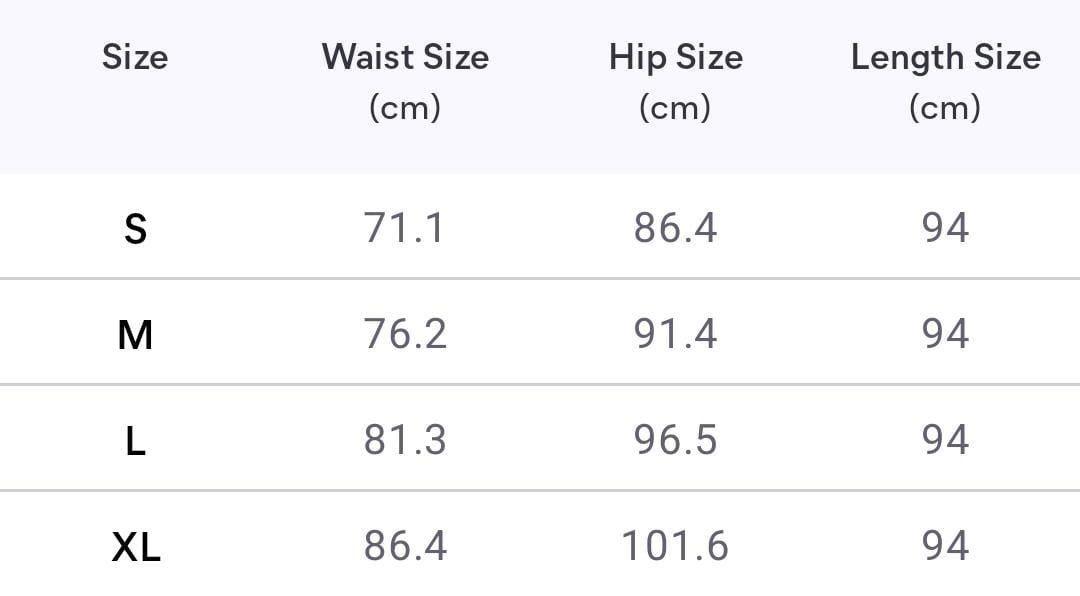The image size is (1080, 596).
Task: Click hip value 96.5 for size L
Action: 675,440
